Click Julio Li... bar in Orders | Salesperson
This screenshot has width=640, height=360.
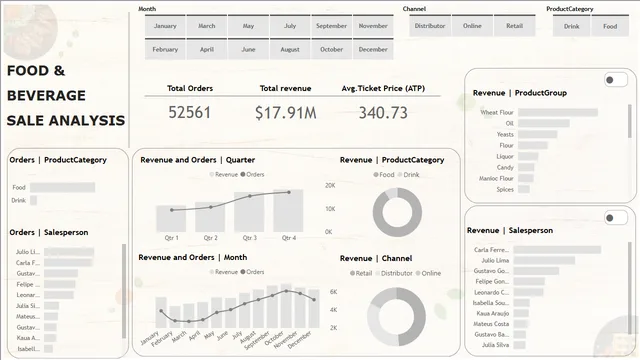point(69,252)
